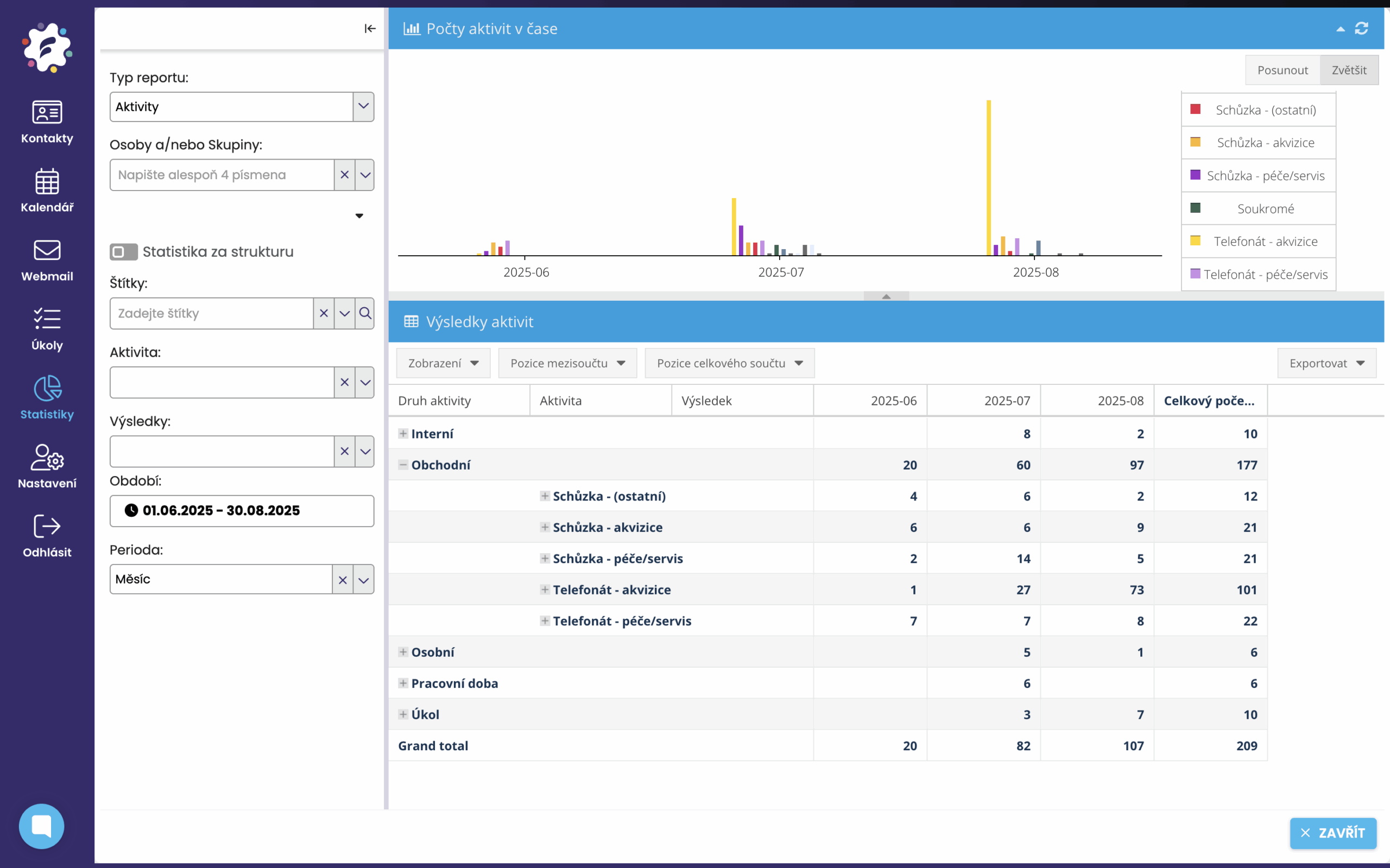Screen dimensions: 1390x868
Task: Click the search icon next to Štítky
Action: [x=365, y=313]
